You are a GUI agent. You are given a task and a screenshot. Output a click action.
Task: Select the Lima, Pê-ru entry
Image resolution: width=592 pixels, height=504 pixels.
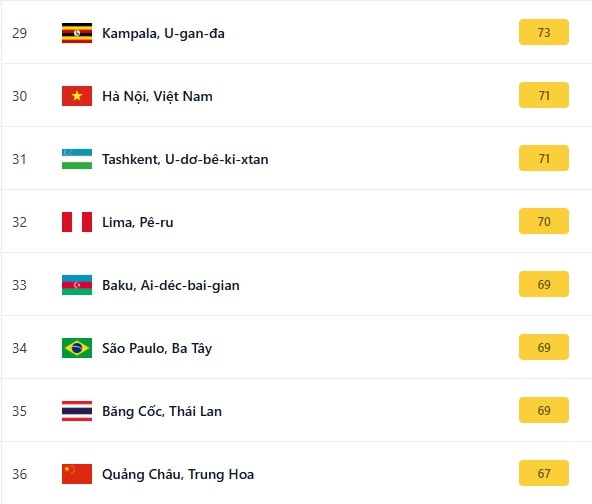[137, 222]
